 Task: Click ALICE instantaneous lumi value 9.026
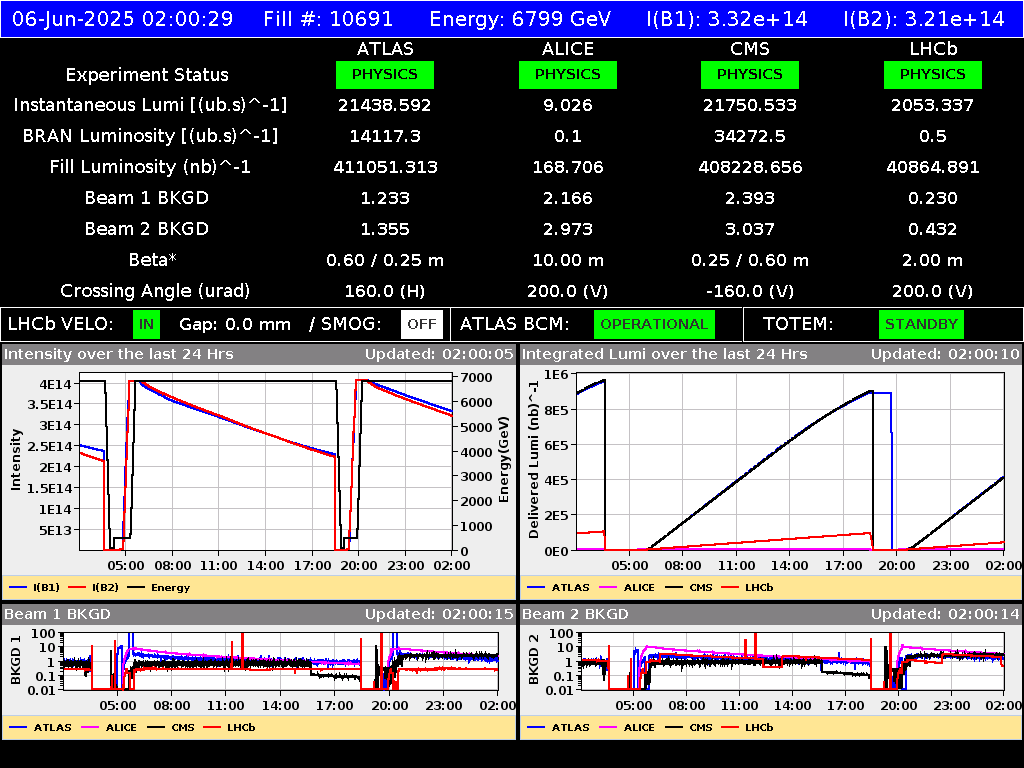568,105
